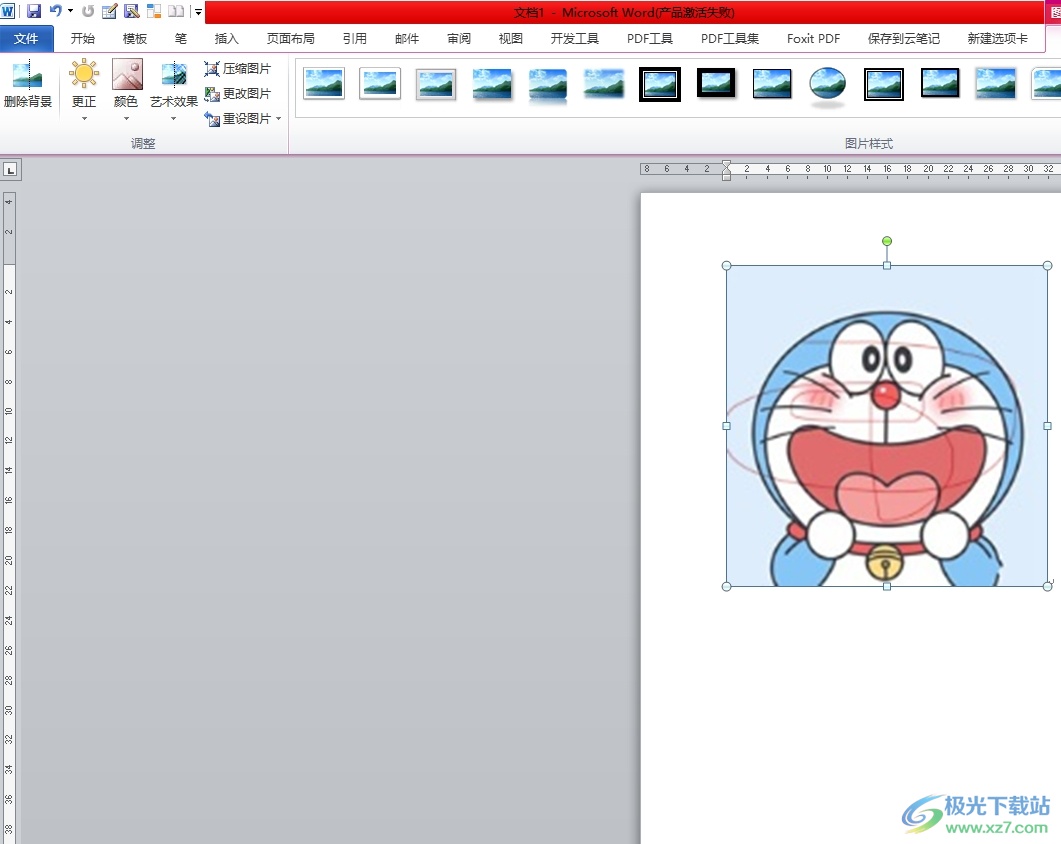Click the bottom-left corner handle of the picture
This screenshot has height=844, width=1061.
[x=727, y=587]
